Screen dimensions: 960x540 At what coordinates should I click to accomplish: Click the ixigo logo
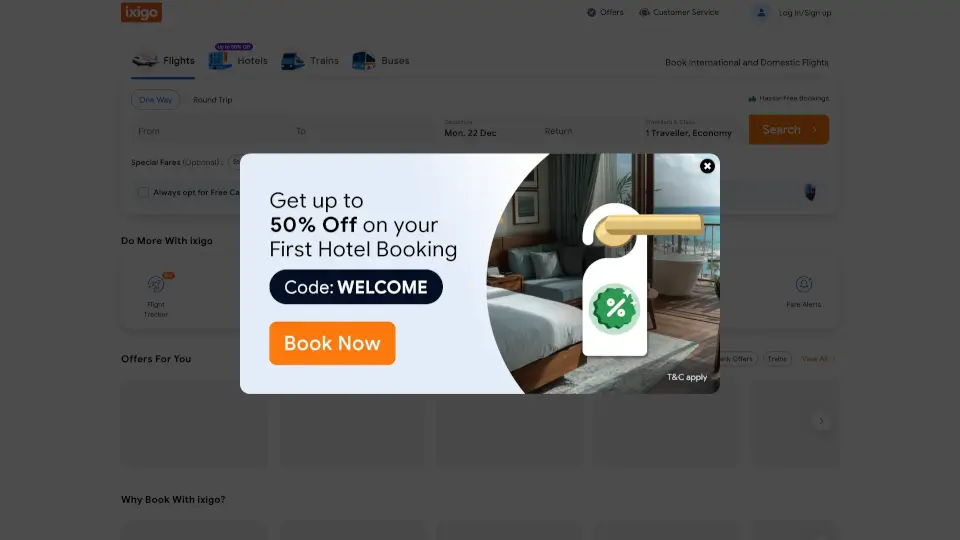point(141,12)
